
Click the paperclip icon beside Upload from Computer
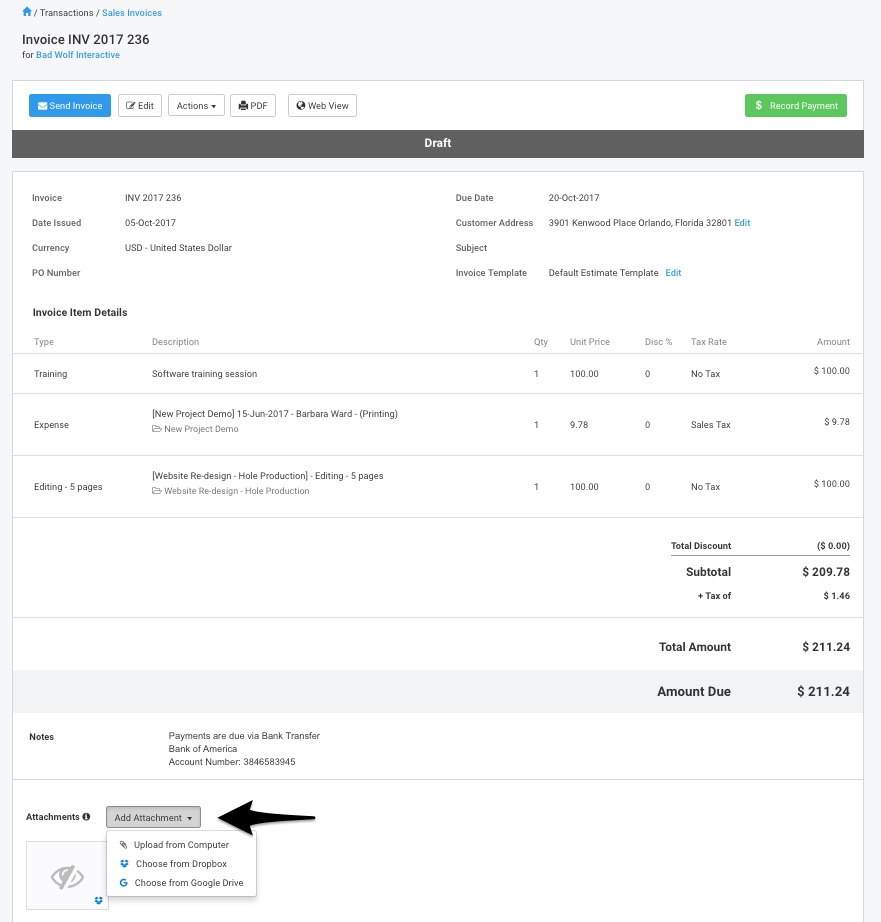[123, 844]
